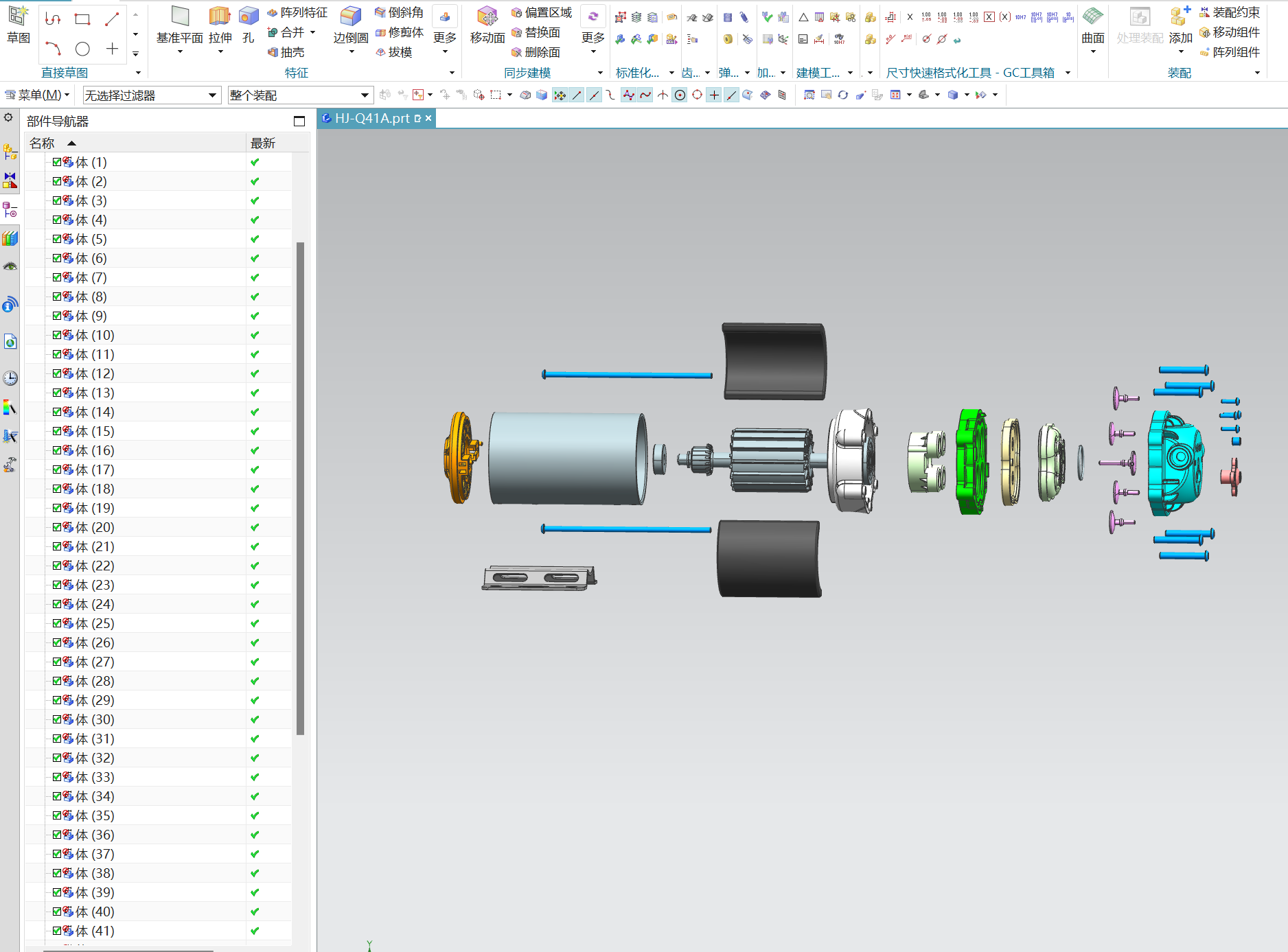Choose the 阵列组件 pattern component tool
Image resolution: width=1288 pixels, height=952 pixels.
[1230, 52]
